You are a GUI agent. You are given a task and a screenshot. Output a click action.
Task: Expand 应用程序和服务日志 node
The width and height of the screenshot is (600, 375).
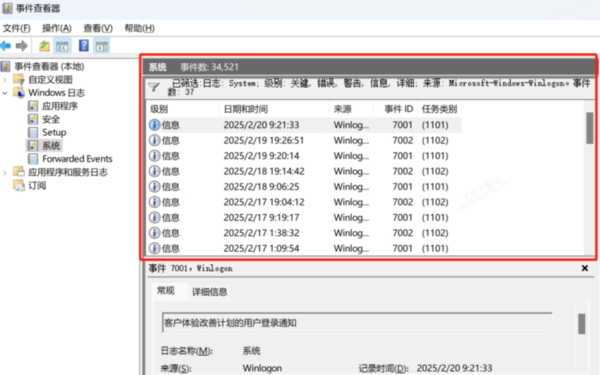pos(5,173)
